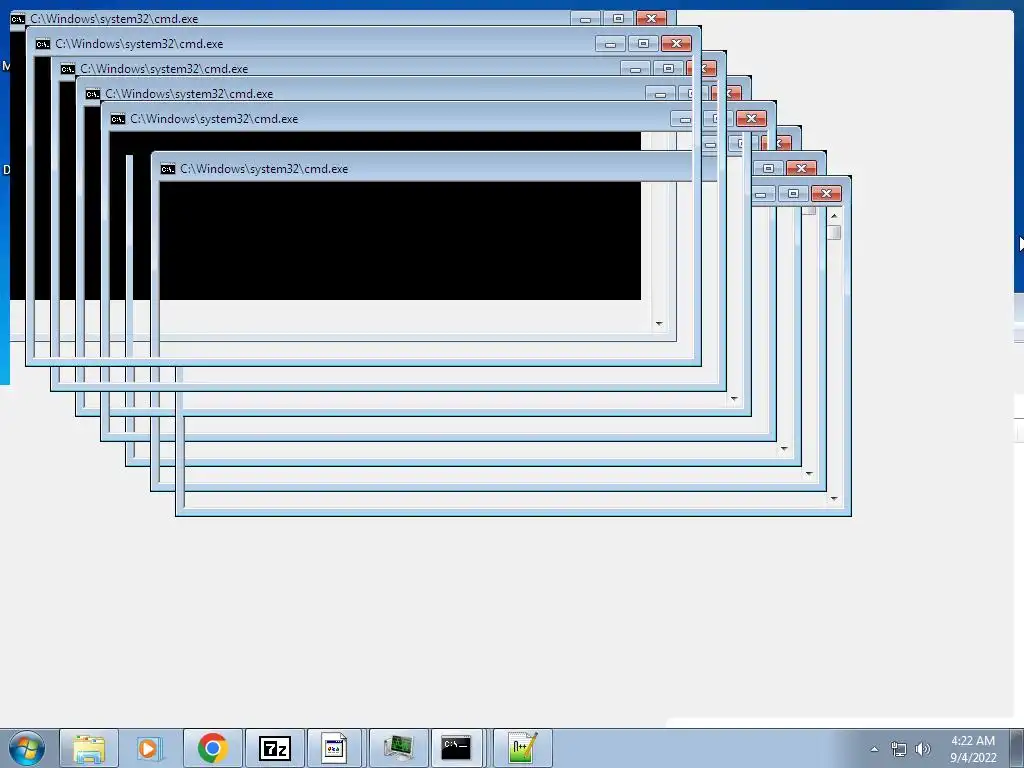Launch Windows Media Player from the taskbar
Image resolution: width=1024 pixels, height=768 pixels.
pos(150,748)
